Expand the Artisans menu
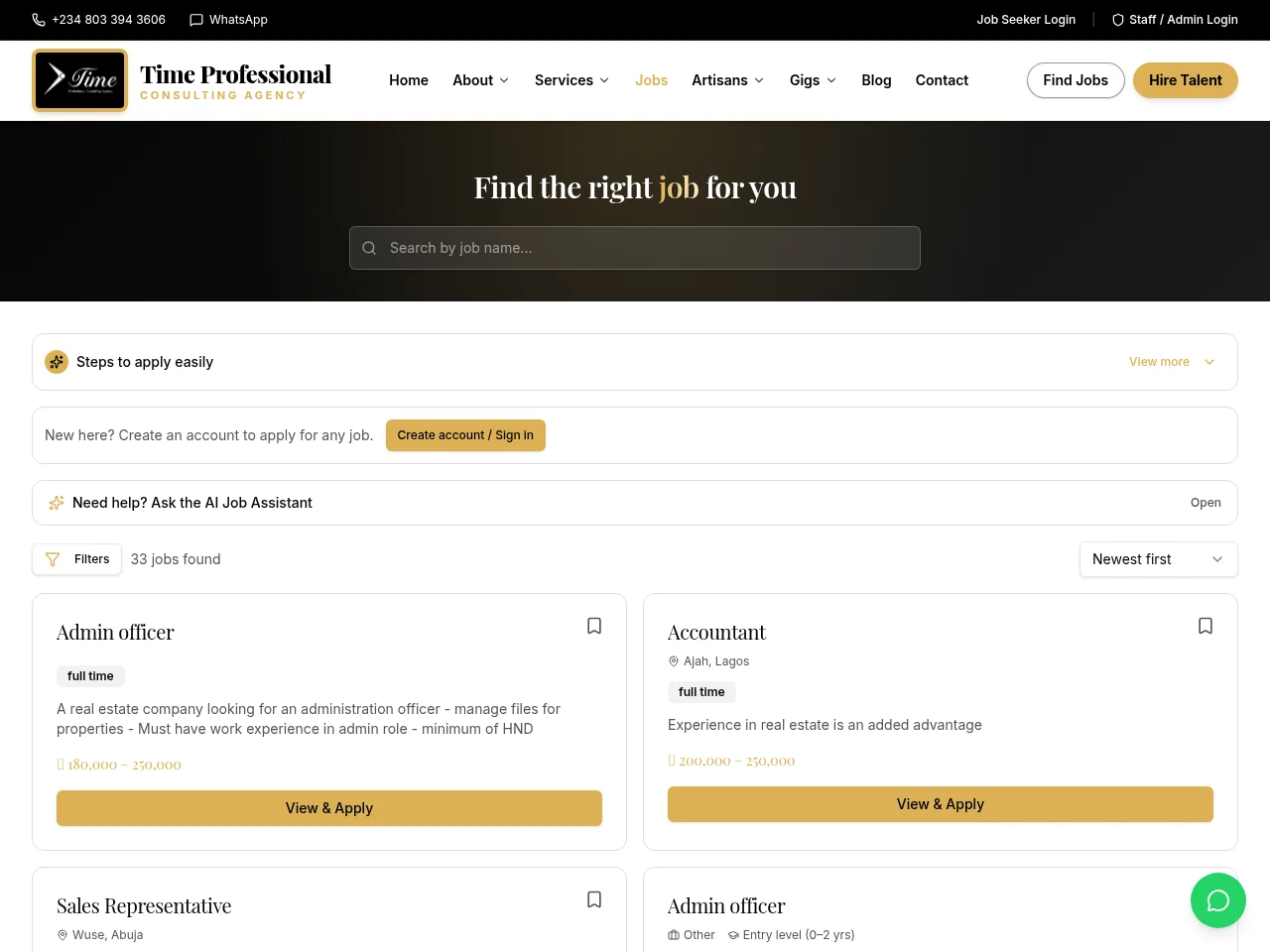 (728, 80)
